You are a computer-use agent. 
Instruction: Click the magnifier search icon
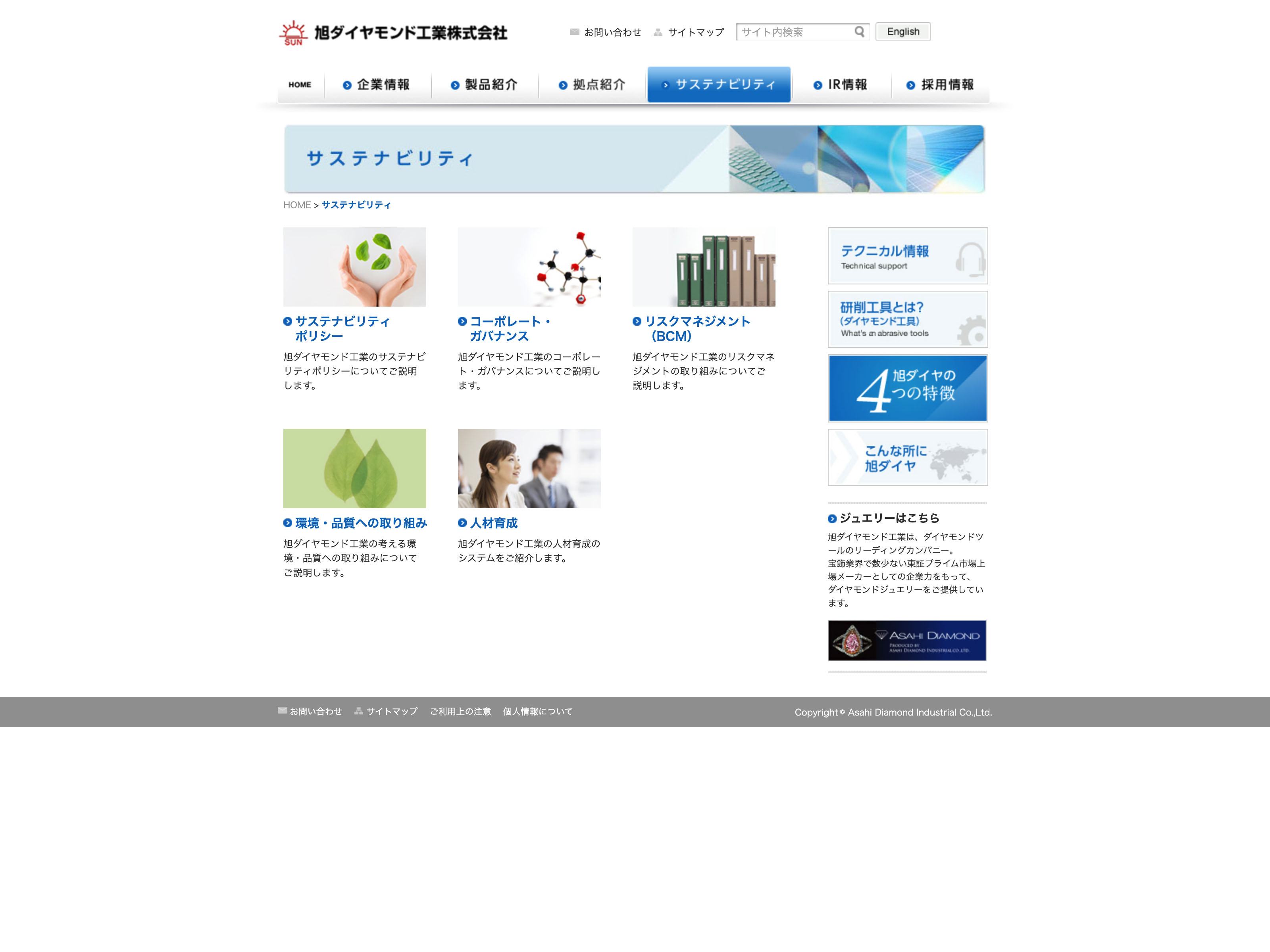click(x=859, y=32)
